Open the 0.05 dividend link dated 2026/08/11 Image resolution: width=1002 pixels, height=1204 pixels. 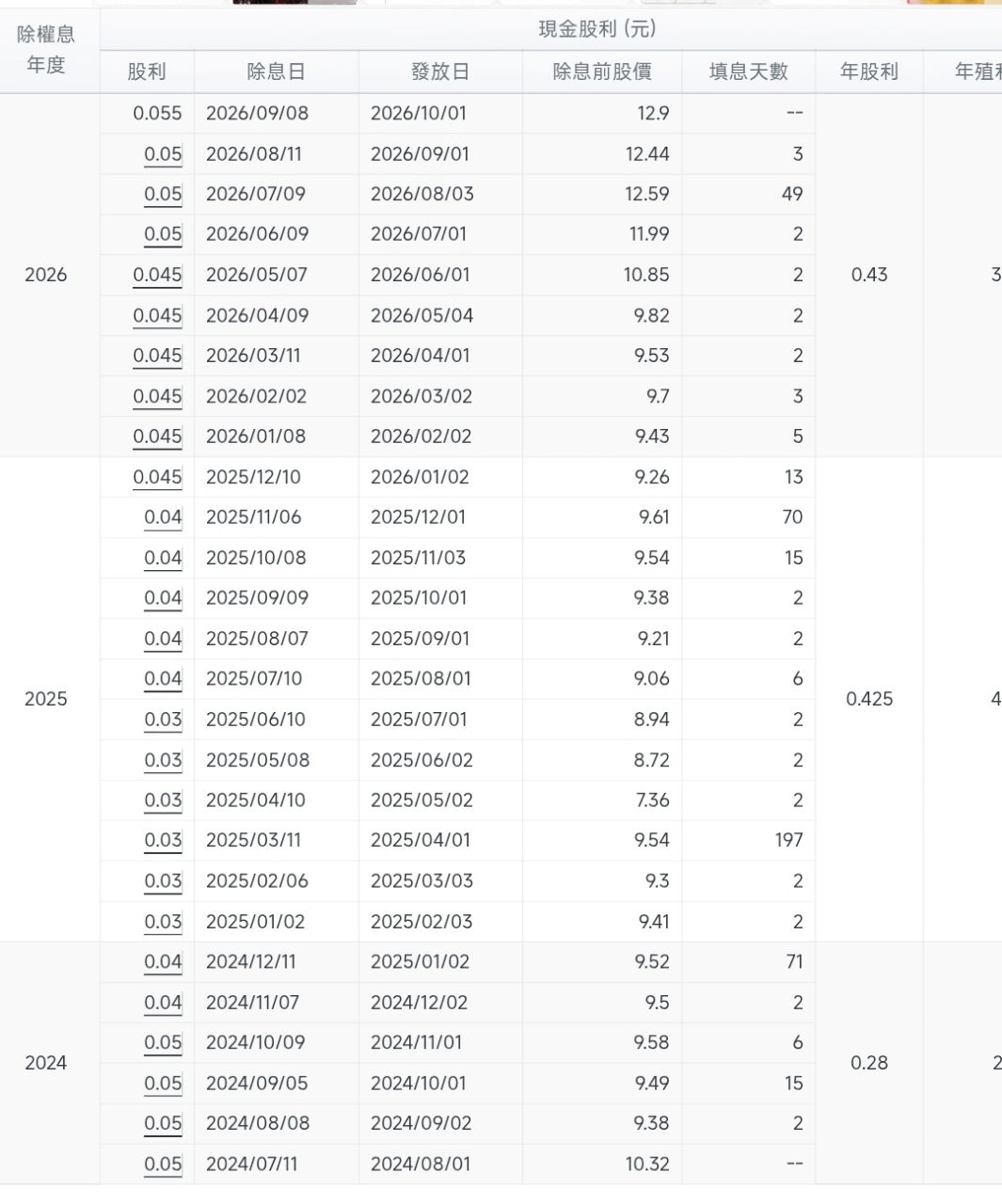[x=163, y=154]
